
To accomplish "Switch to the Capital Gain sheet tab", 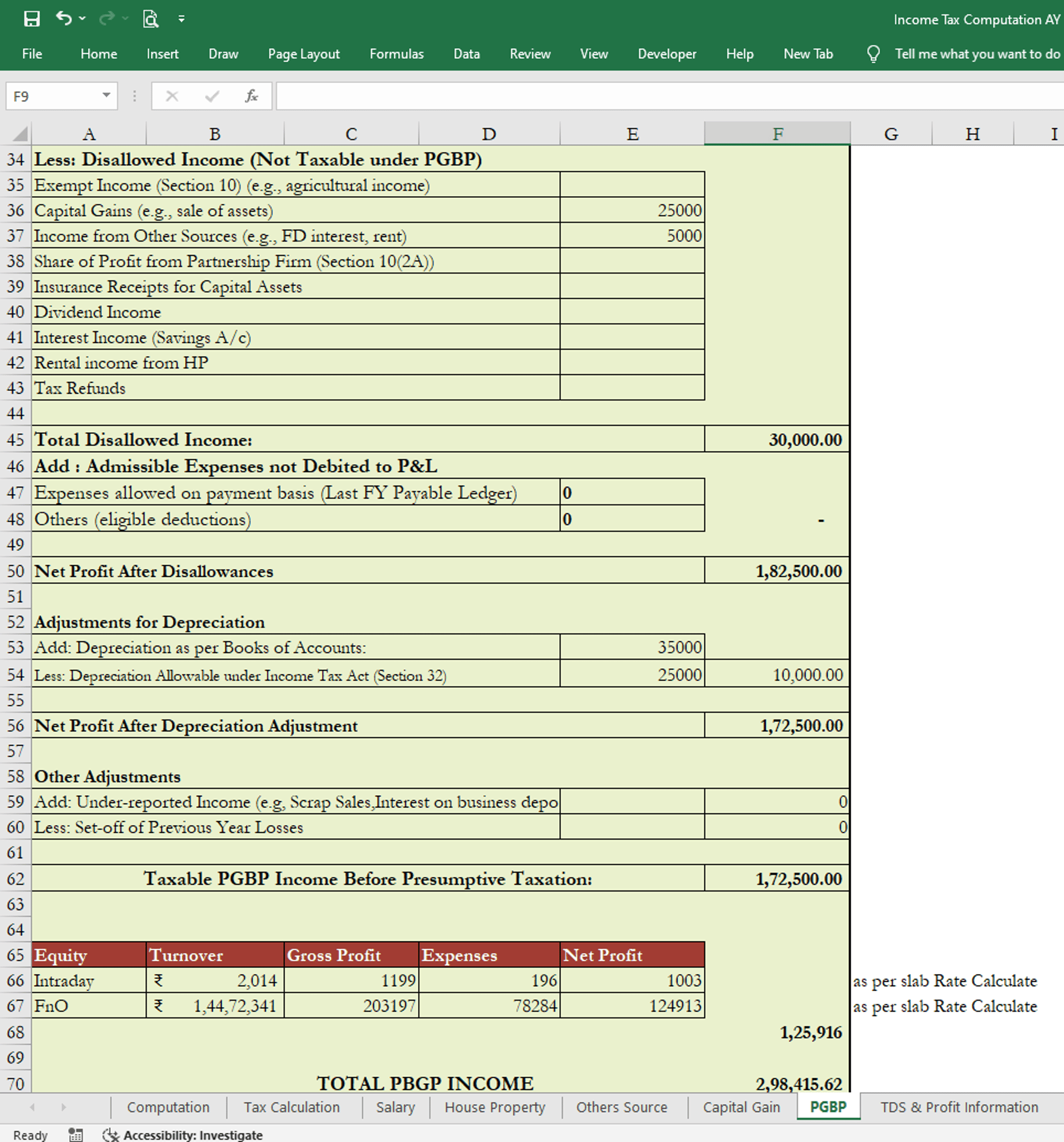I will click(741, 1107).
